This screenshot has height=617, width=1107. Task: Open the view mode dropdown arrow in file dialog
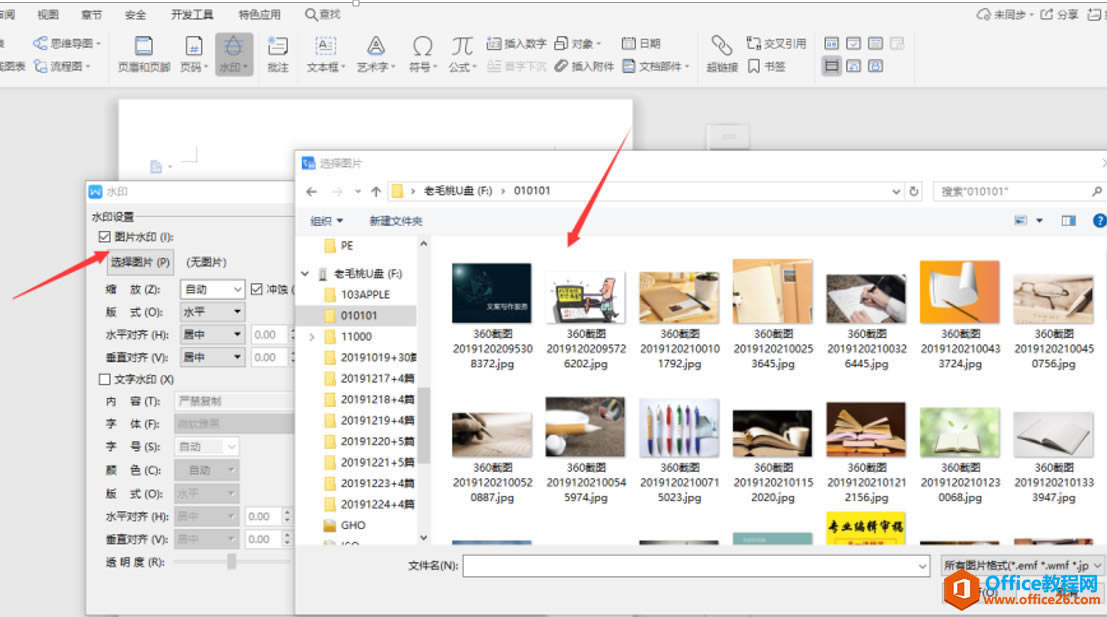(1039, 221)
